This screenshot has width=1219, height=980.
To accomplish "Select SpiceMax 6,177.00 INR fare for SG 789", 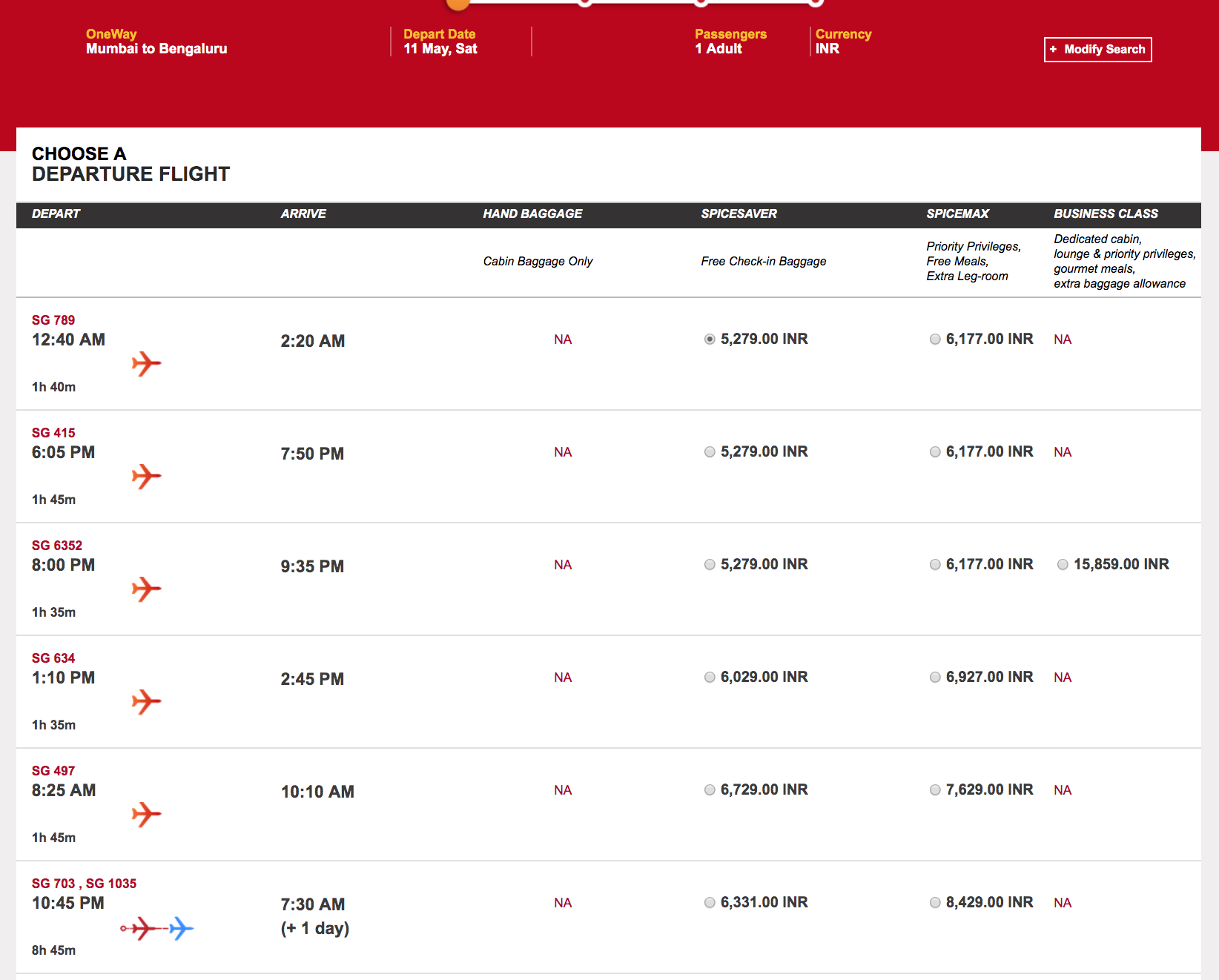I will (x=935, y=339).
